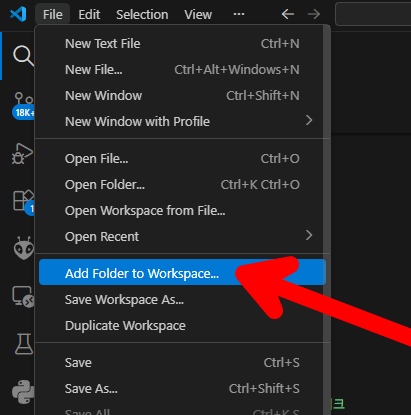Choose New File... entry
This screenshot has width=411, height=415.
[x=182, y=70]
